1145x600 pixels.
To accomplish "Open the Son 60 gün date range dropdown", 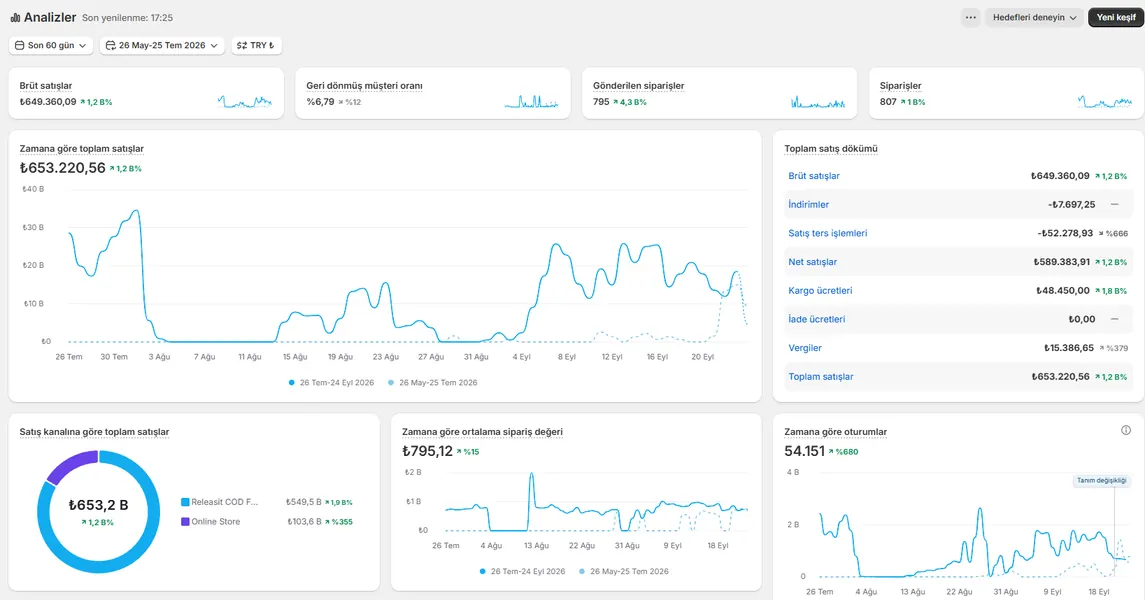I will (x=51, y=45).
